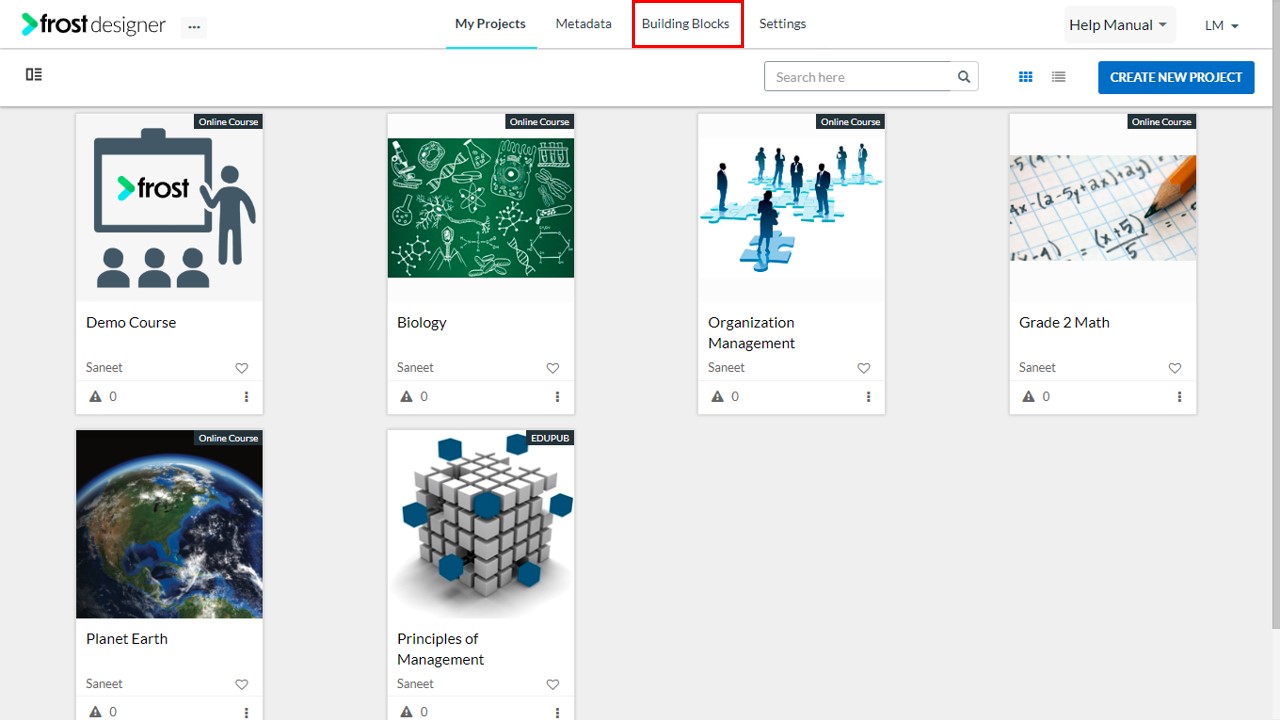The height and width of the screenshot is (720, 1280).
Task: Go to My Projects tab
Action: click(x=490, y=24)
